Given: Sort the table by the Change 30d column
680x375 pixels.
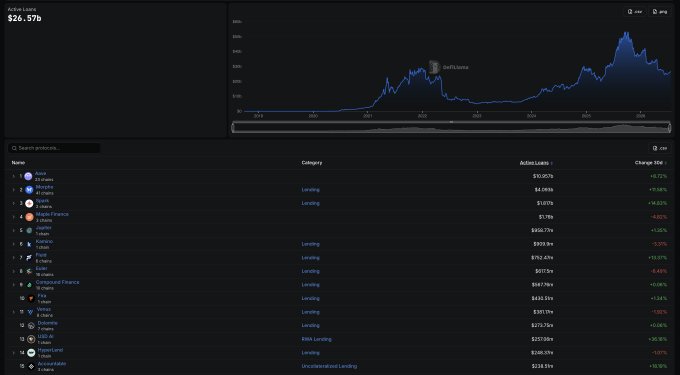Looking at the screenshot, I should coord(651,163).
